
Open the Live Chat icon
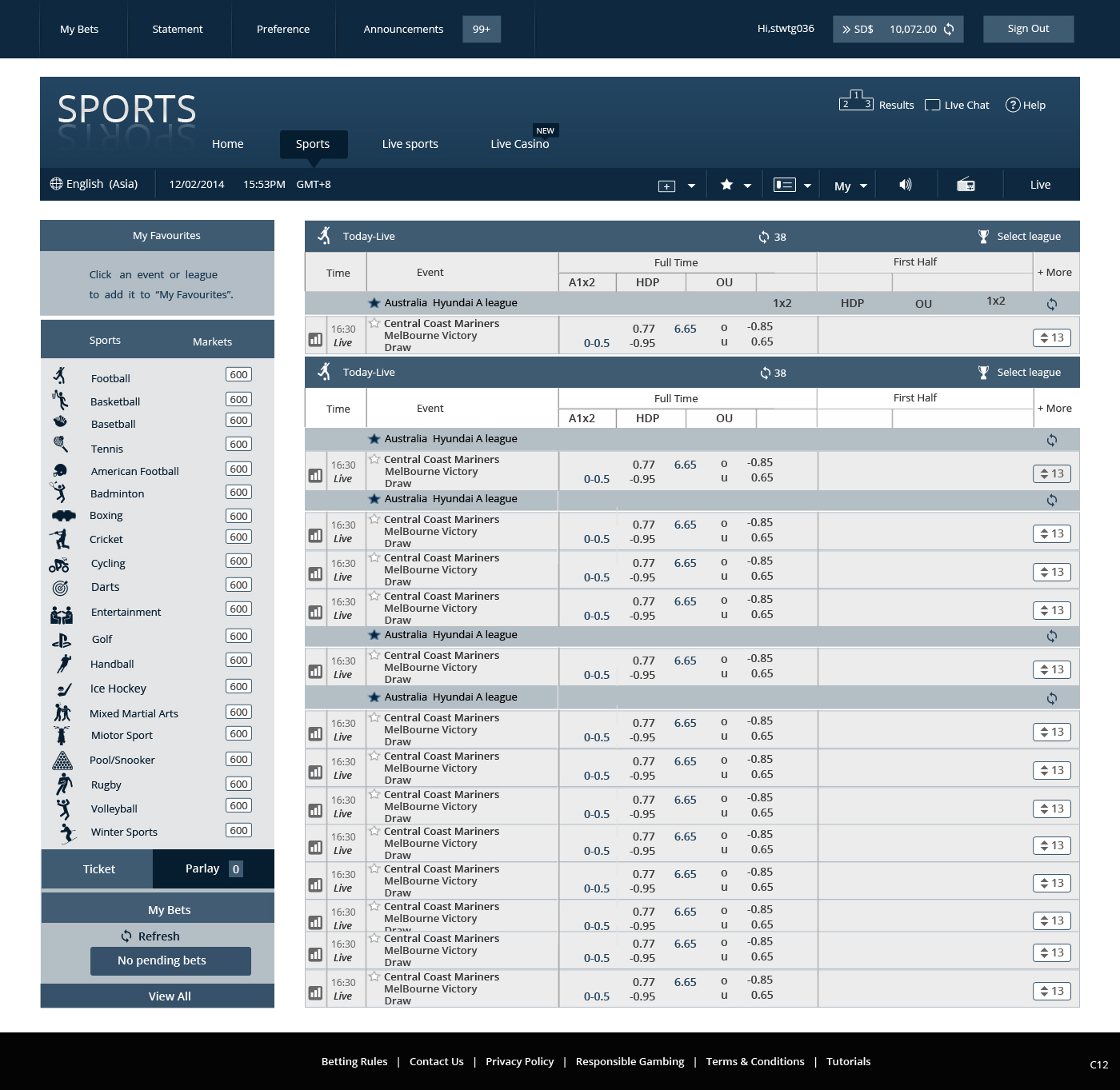point(932,105)
